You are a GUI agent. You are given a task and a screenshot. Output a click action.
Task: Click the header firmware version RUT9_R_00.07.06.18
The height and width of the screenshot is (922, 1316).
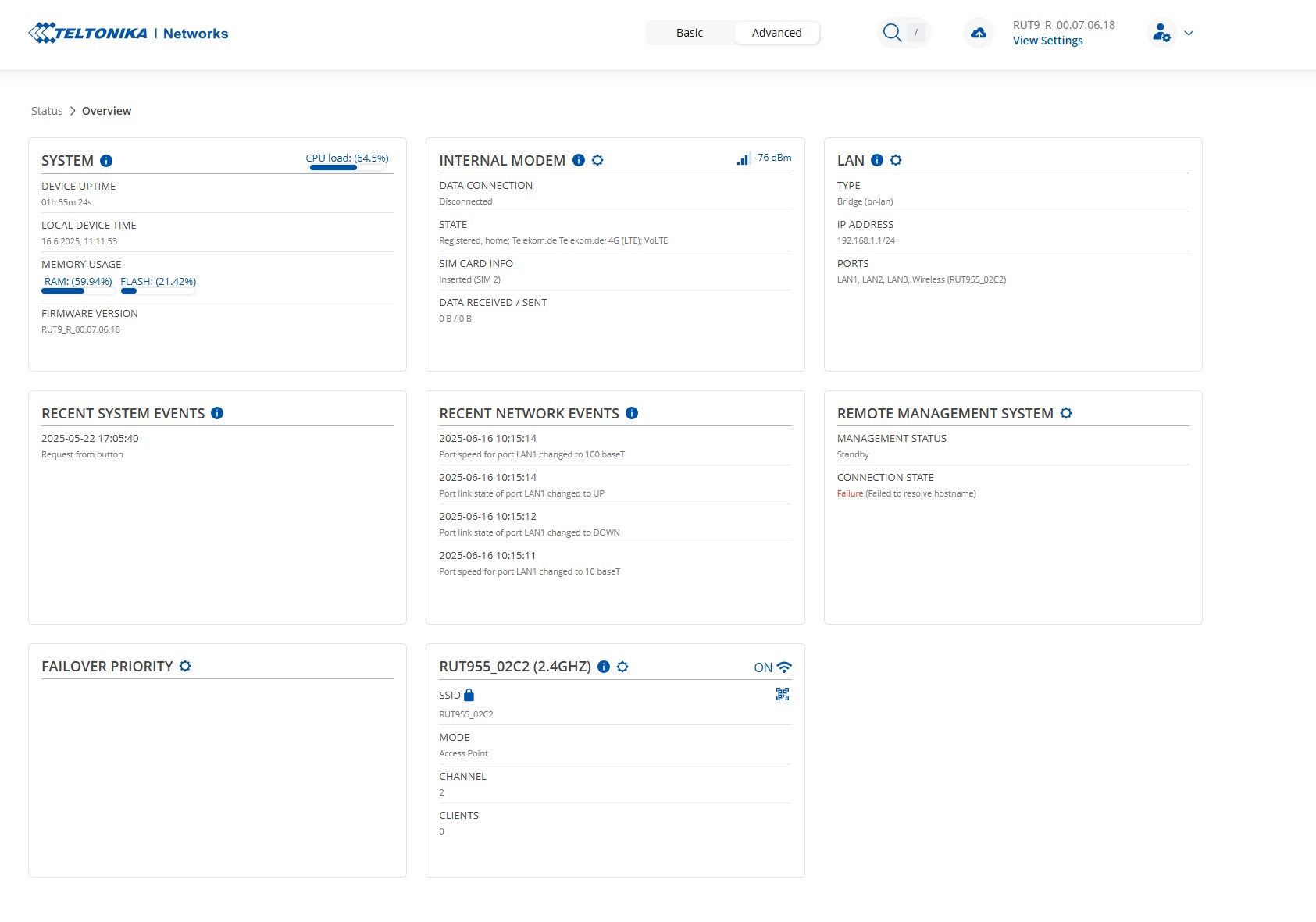tap(1064, 25)
